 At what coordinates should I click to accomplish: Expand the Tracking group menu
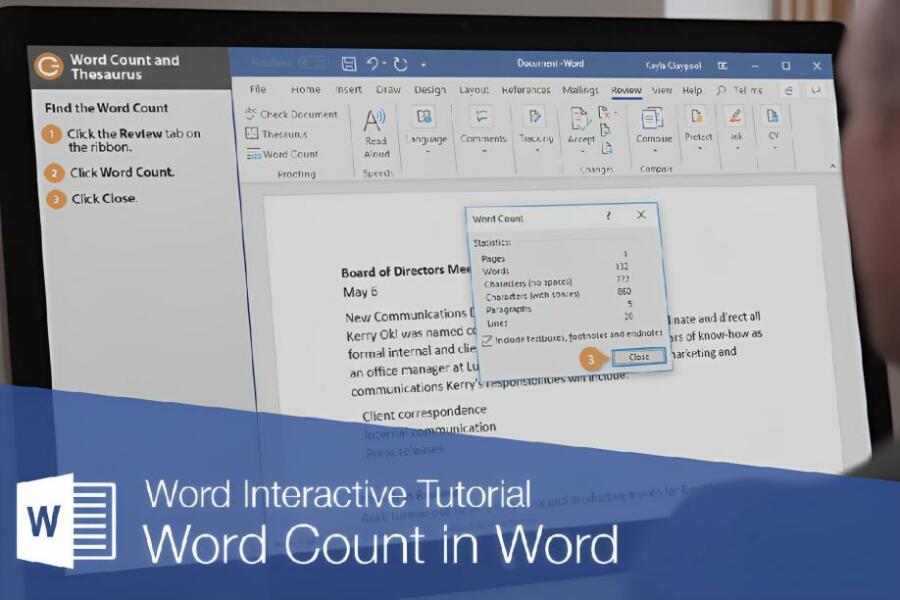click(x=536, y=131)
